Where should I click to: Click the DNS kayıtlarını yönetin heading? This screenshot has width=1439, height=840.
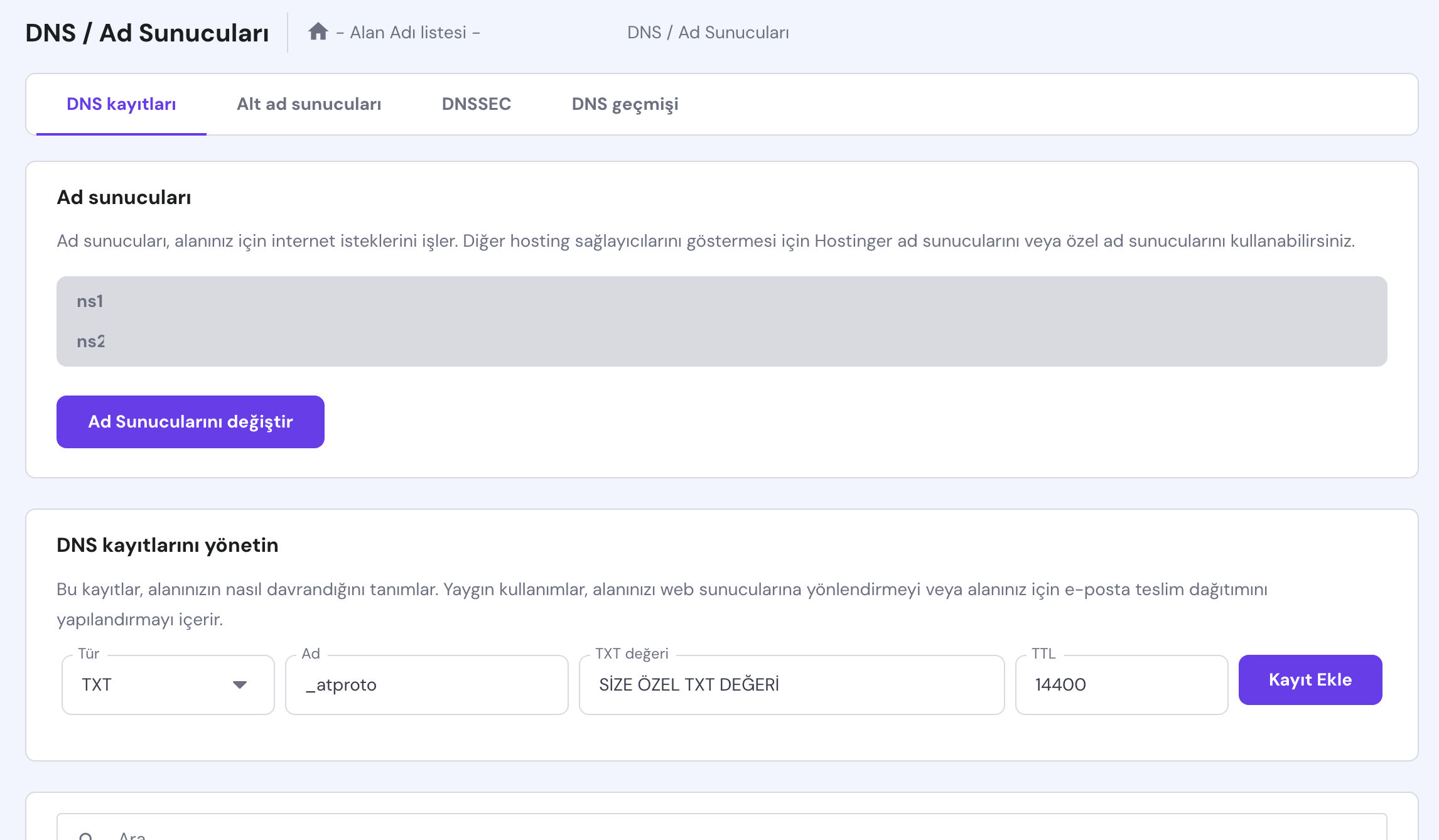tap(167, 545)
